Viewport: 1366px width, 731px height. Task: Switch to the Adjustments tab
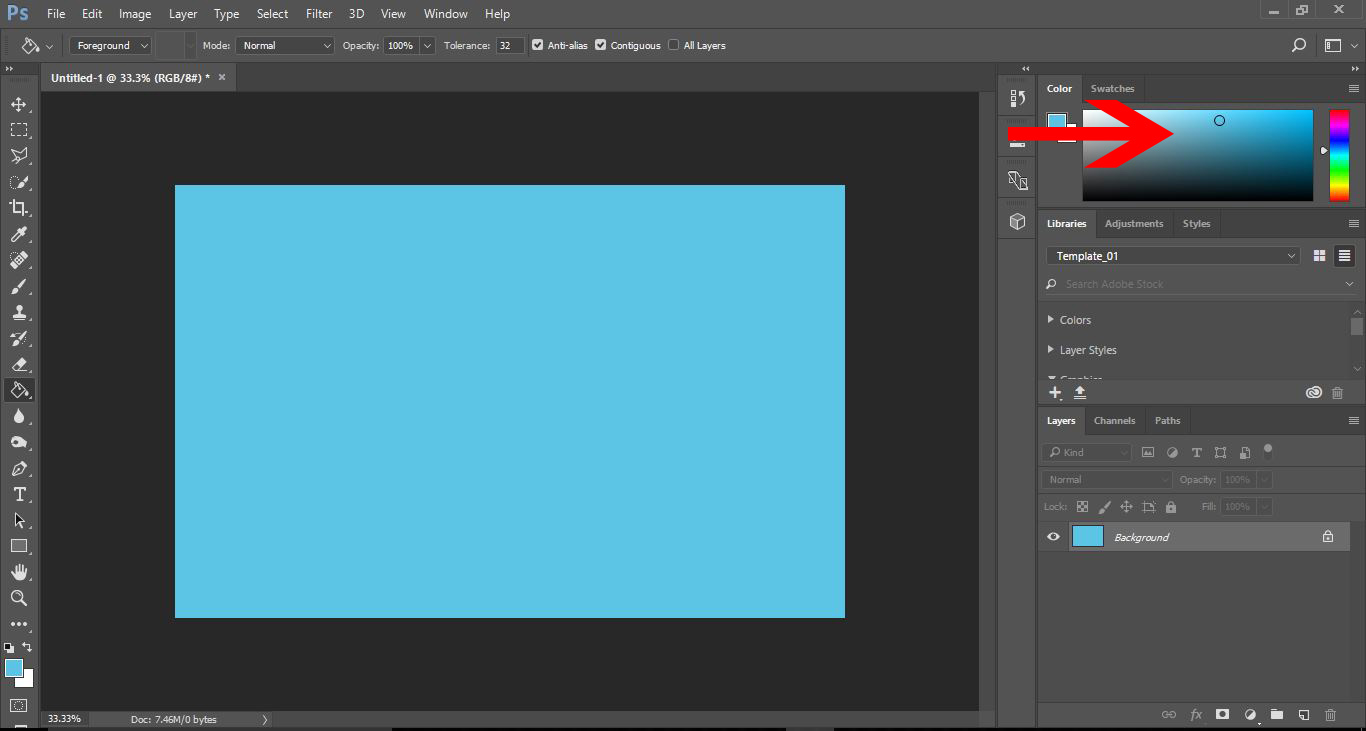[1134, 223]
